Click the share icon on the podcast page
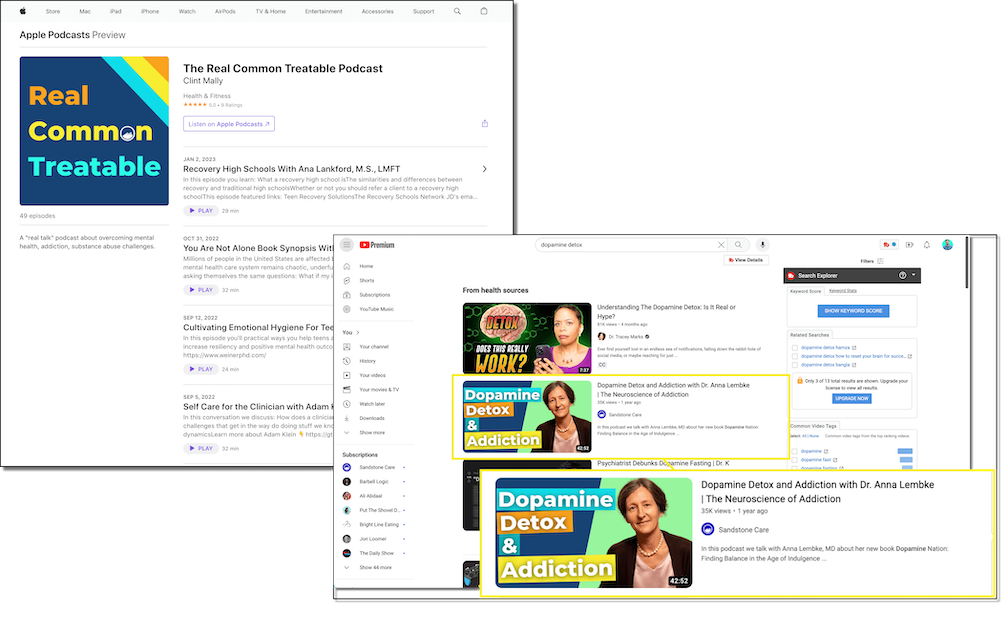Viewport: 1008px width, 633px height. 485,123
